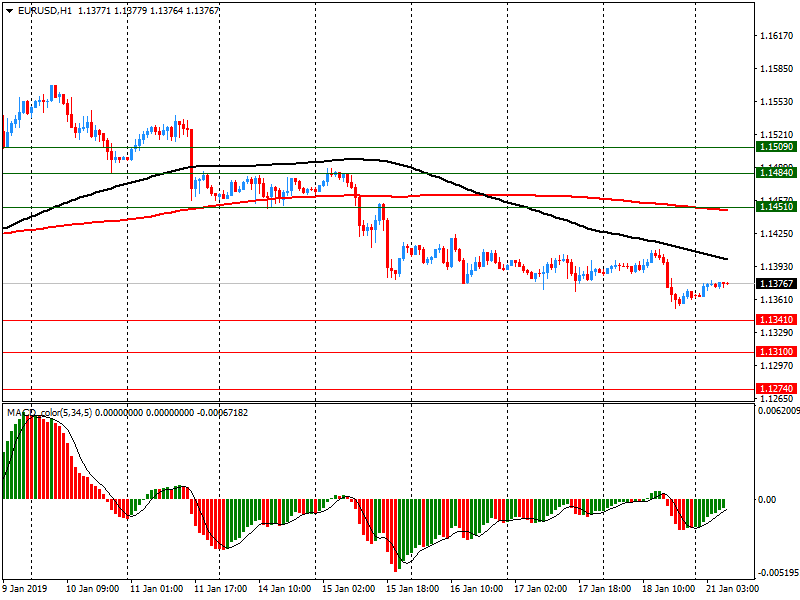The height and width of the screenshot is (600, 800).
Task: Click the 1.15530 price axis value
Action: [777, 102]
